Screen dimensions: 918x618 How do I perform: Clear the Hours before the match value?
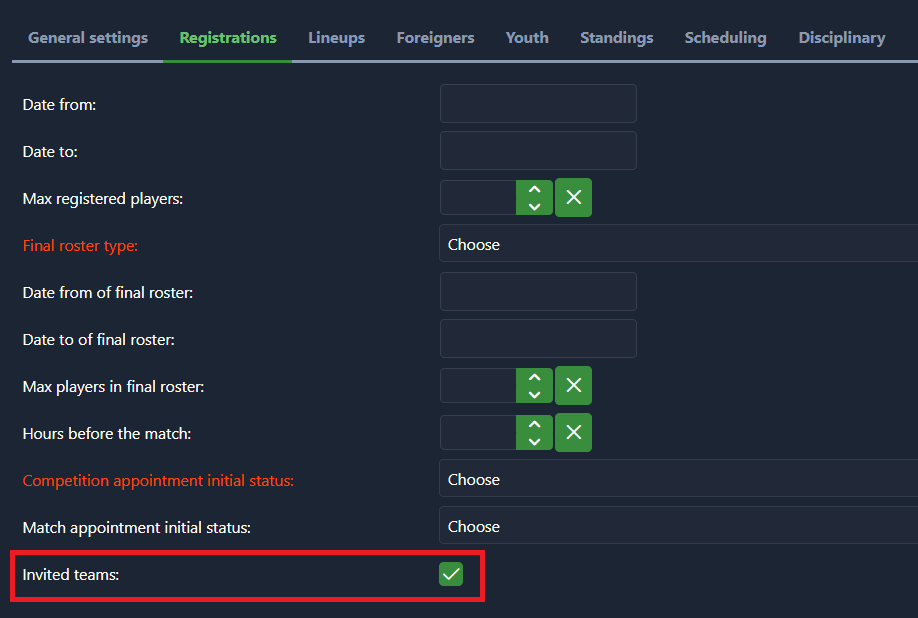click(573, 433)
